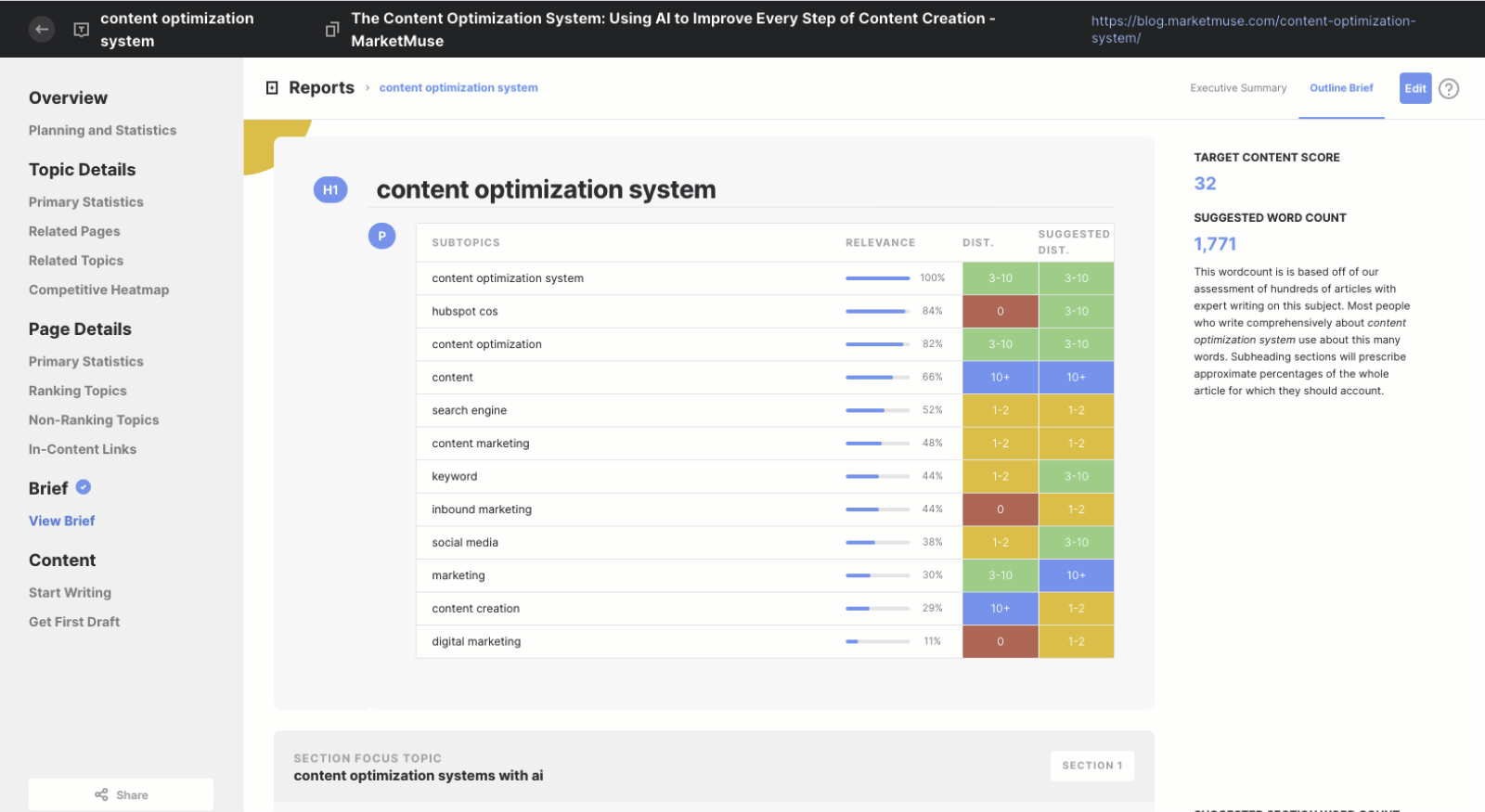Switch to the Executive Summary tab

click(1238, 88)
